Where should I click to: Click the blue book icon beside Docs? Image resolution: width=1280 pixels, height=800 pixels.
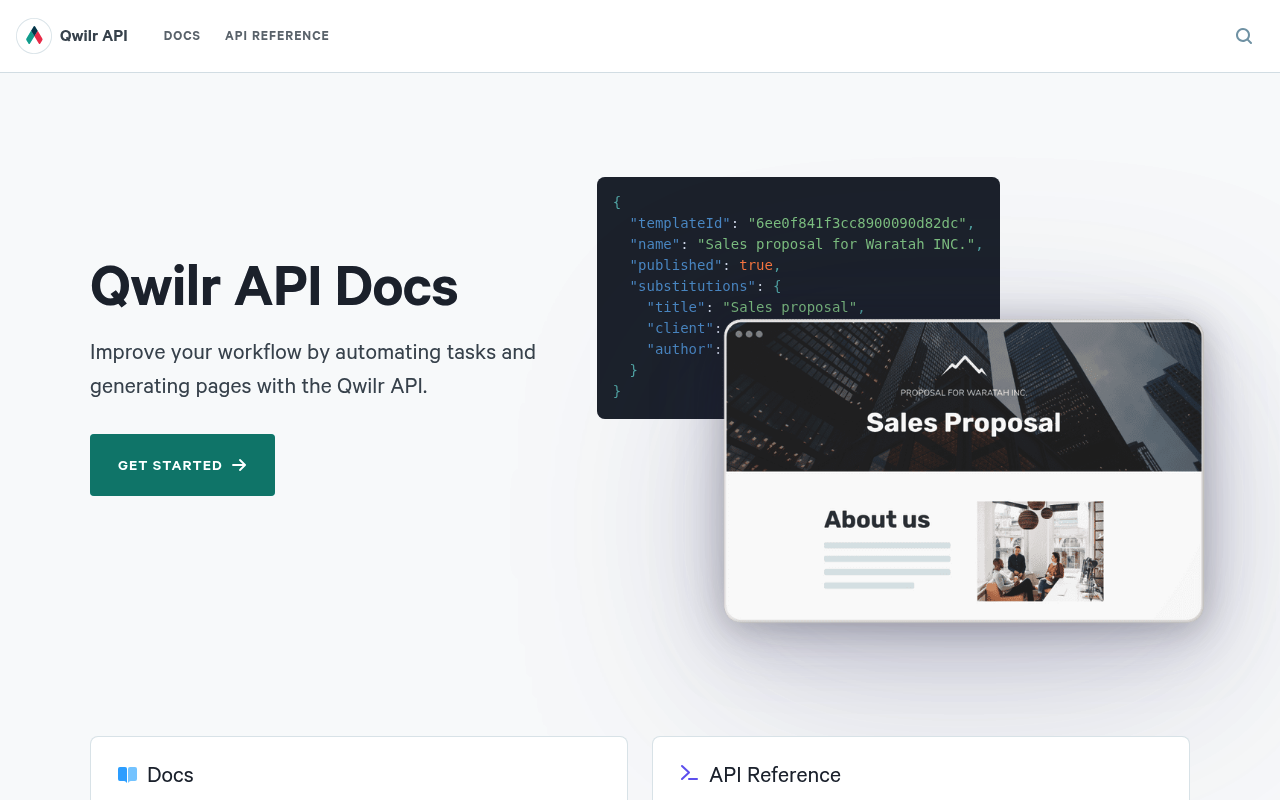127,775
